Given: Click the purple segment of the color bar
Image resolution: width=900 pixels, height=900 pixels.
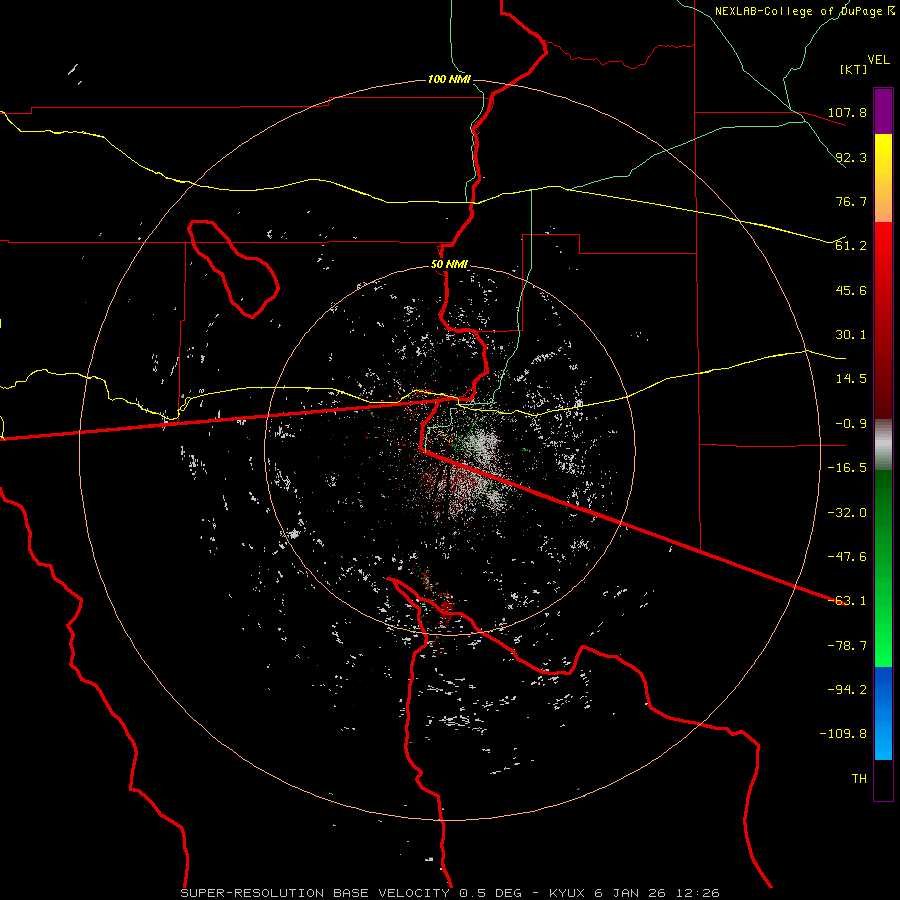Looking at the screenshot, I should (x=883, y=112).
